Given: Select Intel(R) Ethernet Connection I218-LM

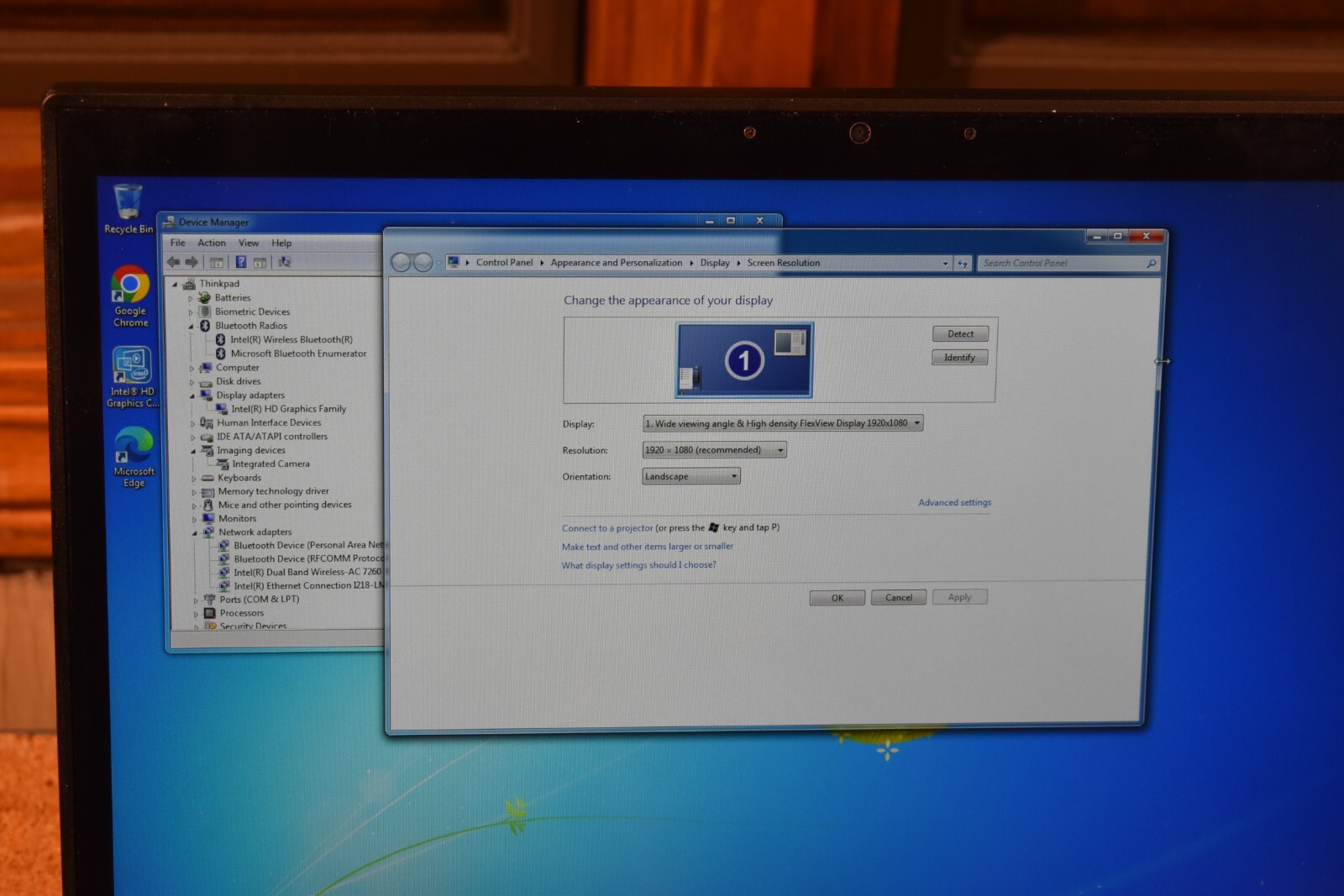Looking at the screenshot, I should click(308, 585).
